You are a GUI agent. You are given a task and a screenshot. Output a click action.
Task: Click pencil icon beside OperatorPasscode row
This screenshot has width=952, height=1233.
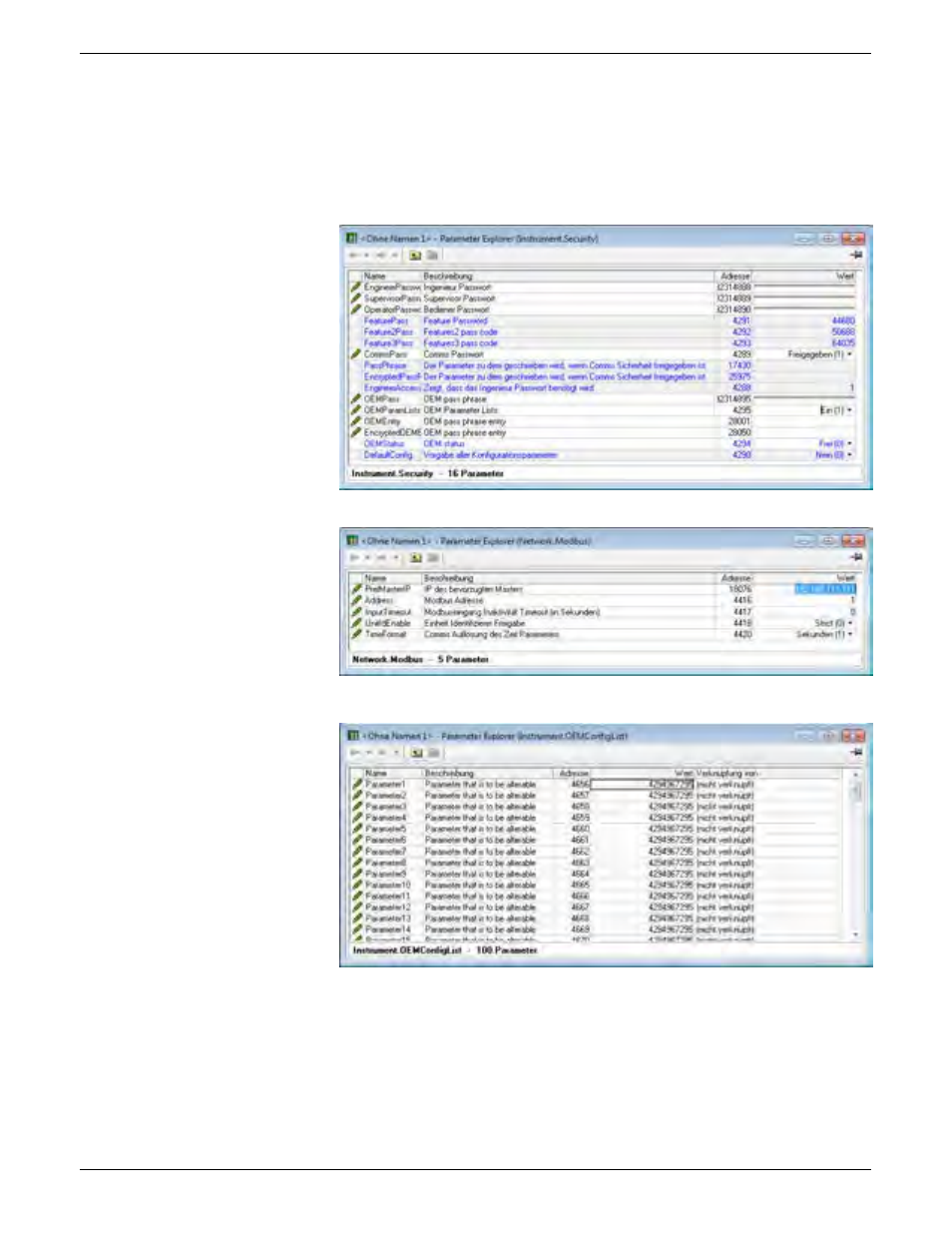(x=355, y=308)
